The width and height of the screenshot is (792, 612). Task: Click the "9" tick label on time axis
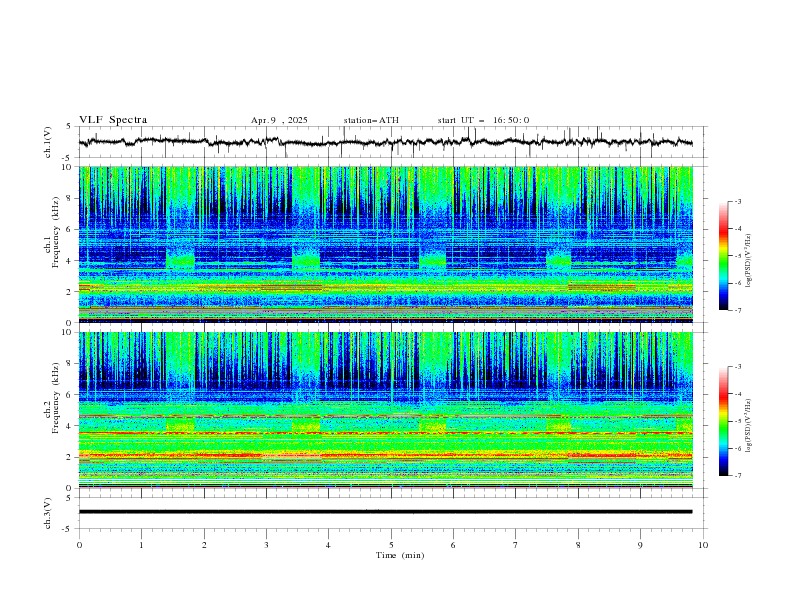(x=640, y=545)
